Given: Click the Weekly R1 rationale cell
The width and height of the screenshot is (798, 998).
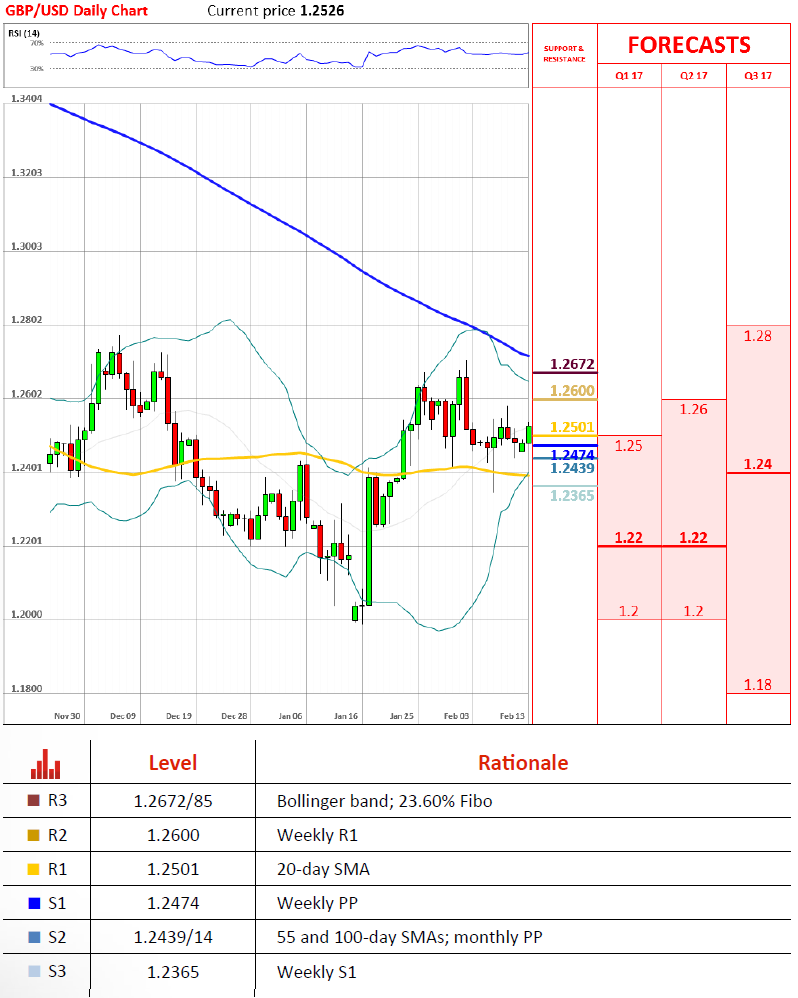Looking at the screenshot, I should (x=317, y=835).
